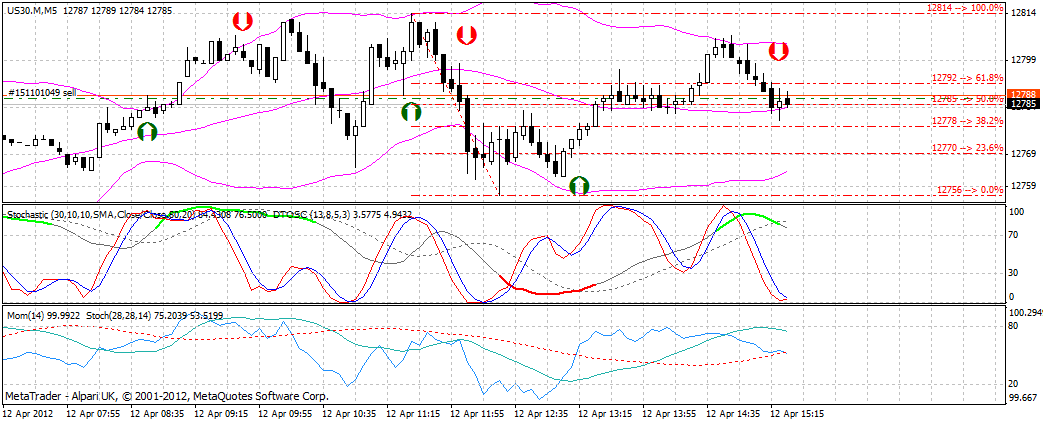Click the 12 Apr 10:35 time label

[351, 413]
